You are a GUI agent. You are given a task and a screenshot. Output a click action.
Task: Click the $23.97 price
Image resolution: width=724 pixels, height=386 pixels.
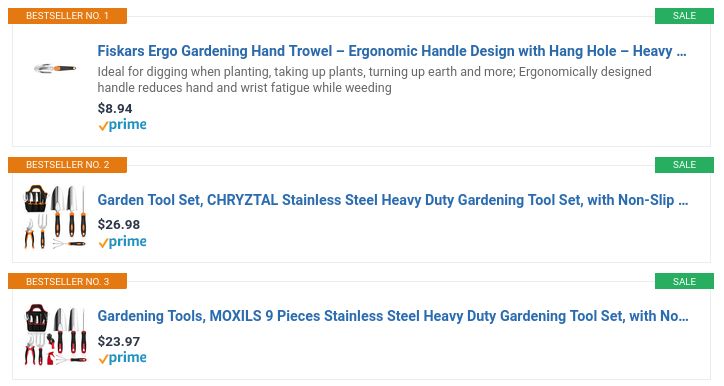click(119, 341)
